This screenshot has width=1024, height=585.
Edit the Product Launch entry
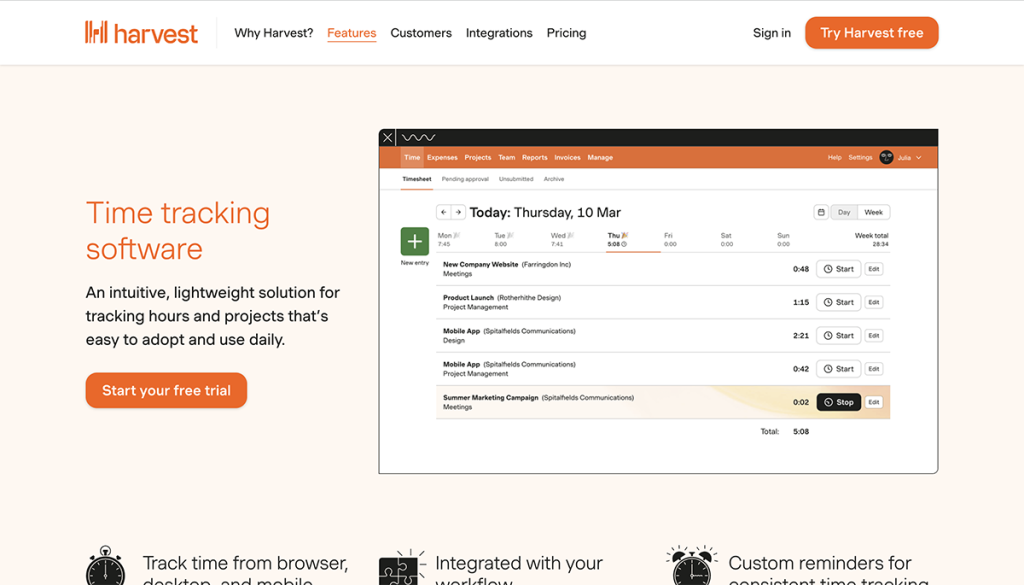pos(874,302)
